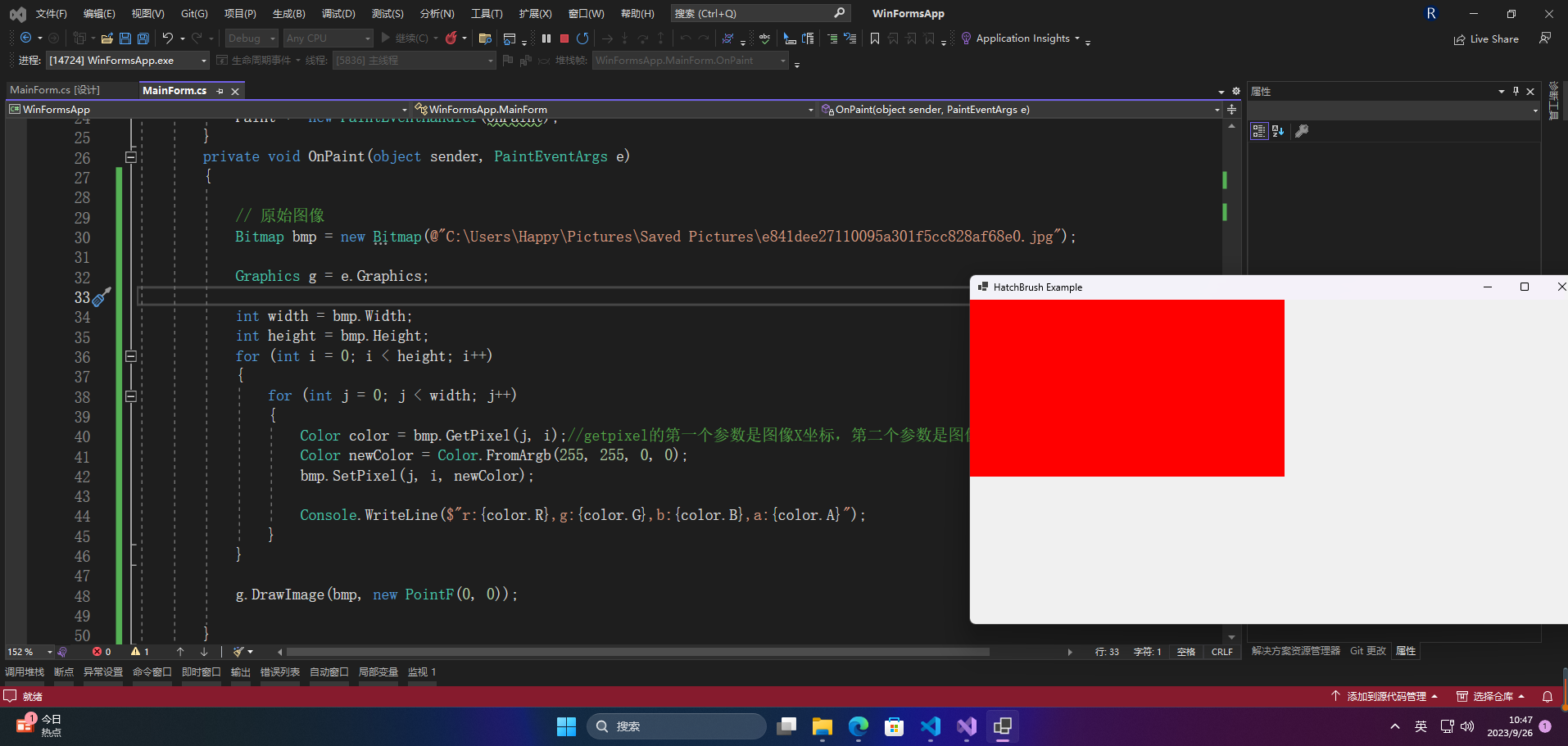Viewport: 1568px width, 746px height.
Task: Open the 调试(D) menu
Action: 338,14
